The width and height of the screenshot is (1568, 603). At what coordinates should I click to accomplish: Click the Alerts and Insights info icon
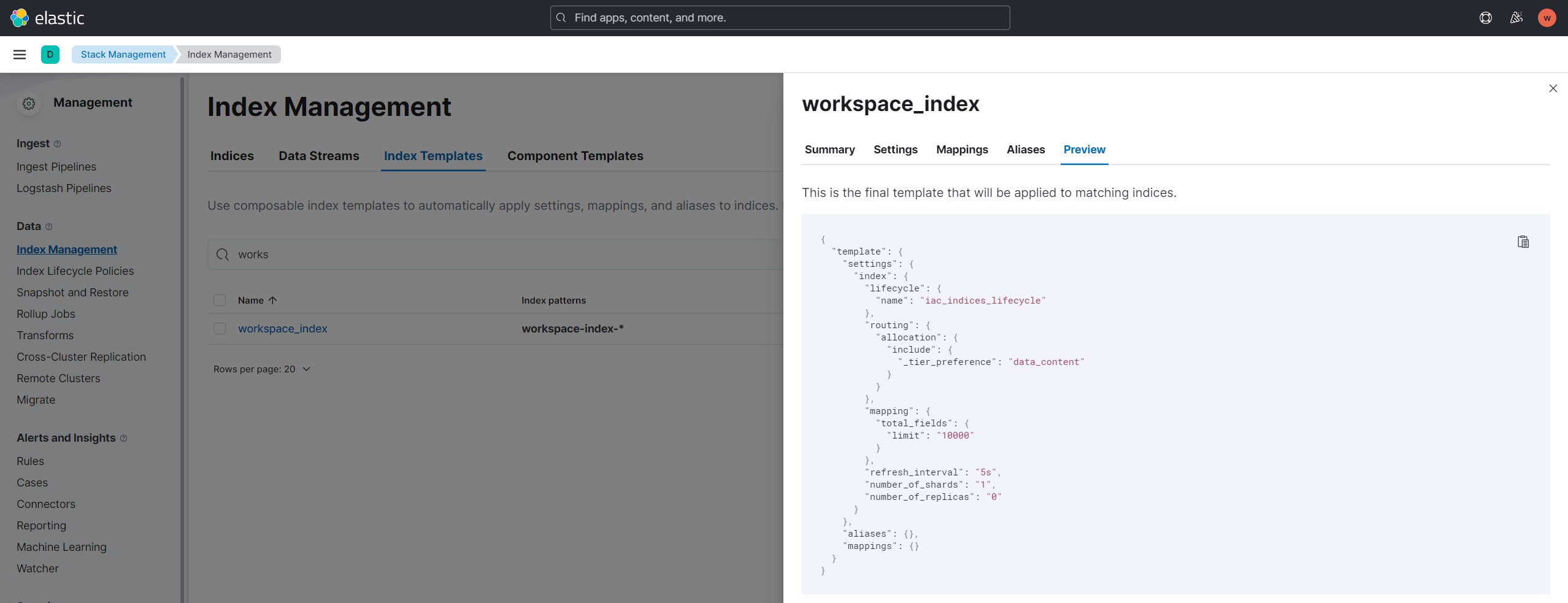tap(123, 438)
